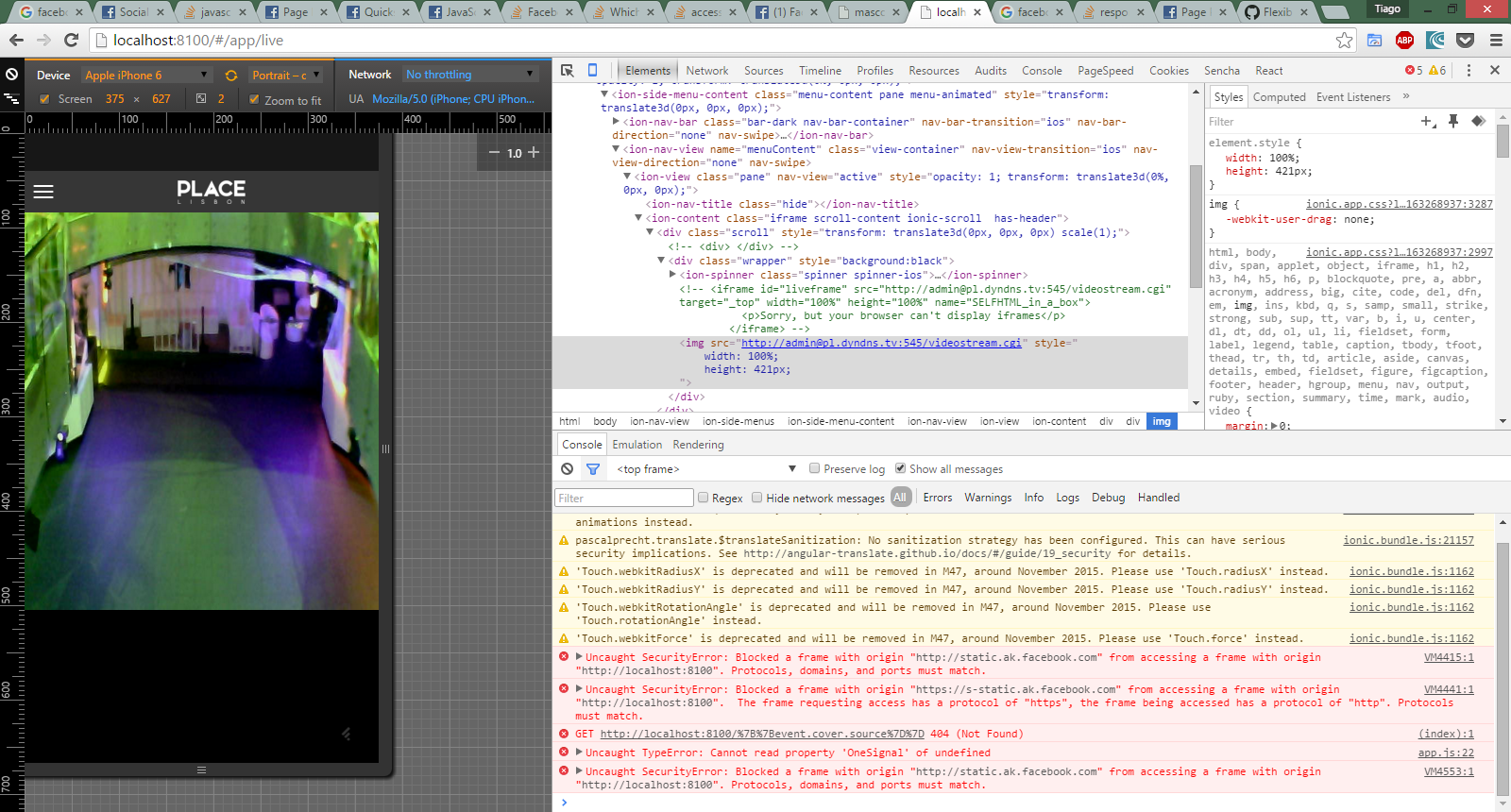Collapse the ion-nav-view menuContent node
This screenshot has height=812, width=1511.
click(617, 149)
